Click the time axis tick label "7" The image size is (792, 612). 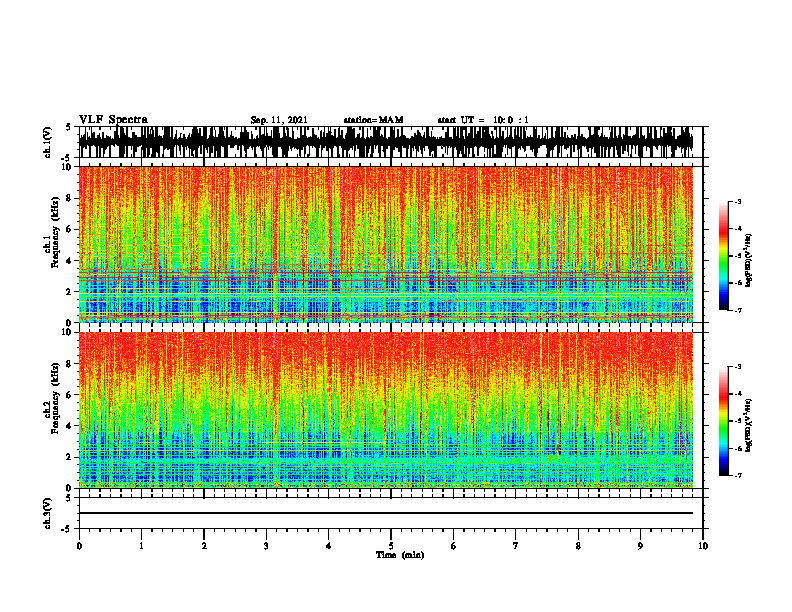516,546
